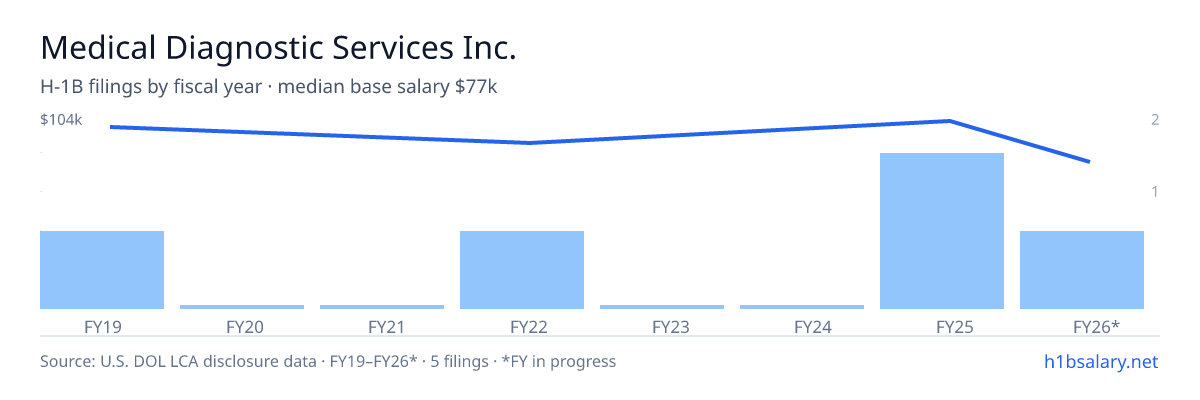Click the salary line peak above FY25

click(949, 121)
